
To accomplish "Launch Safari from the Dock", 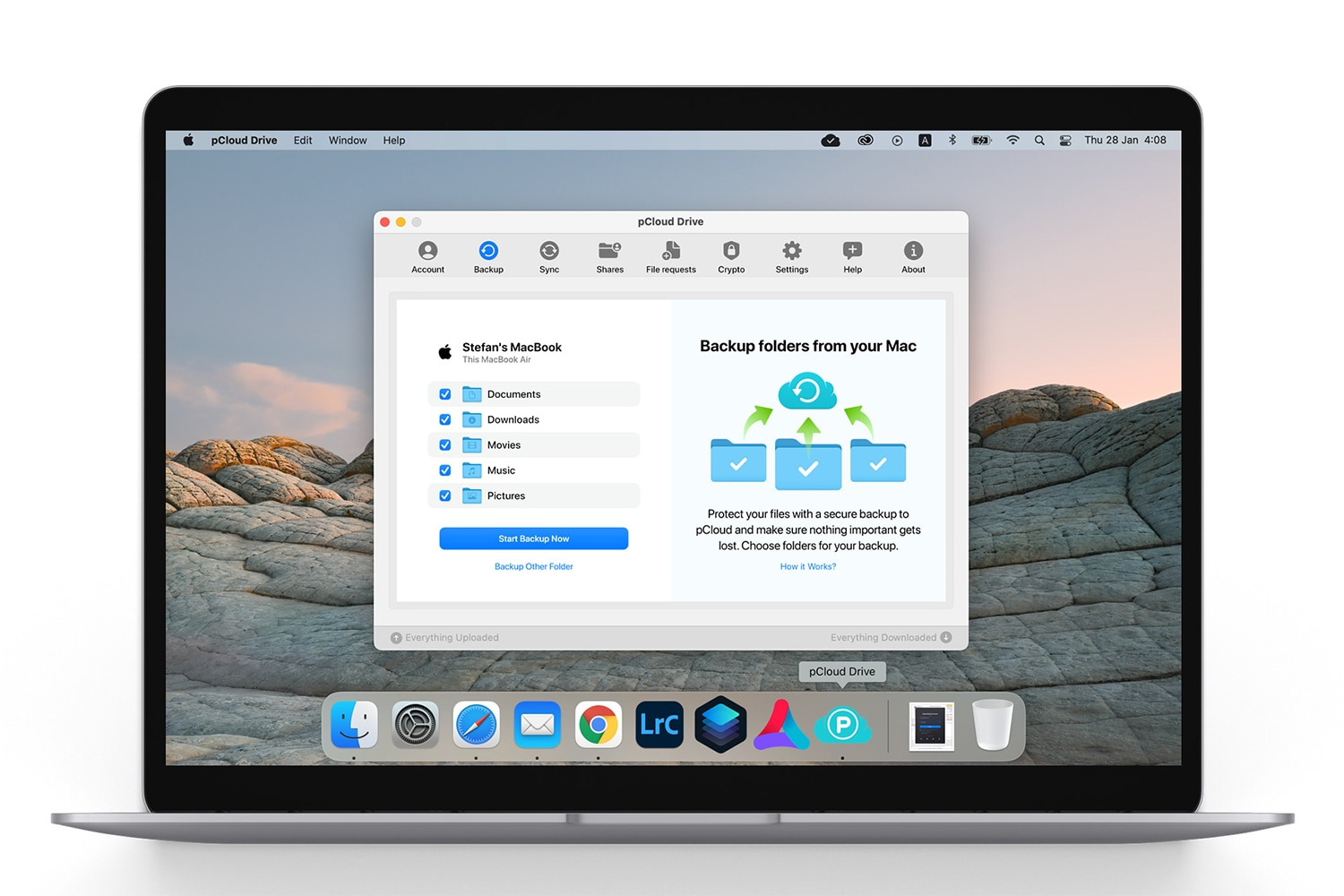I will tap(476, 725).
